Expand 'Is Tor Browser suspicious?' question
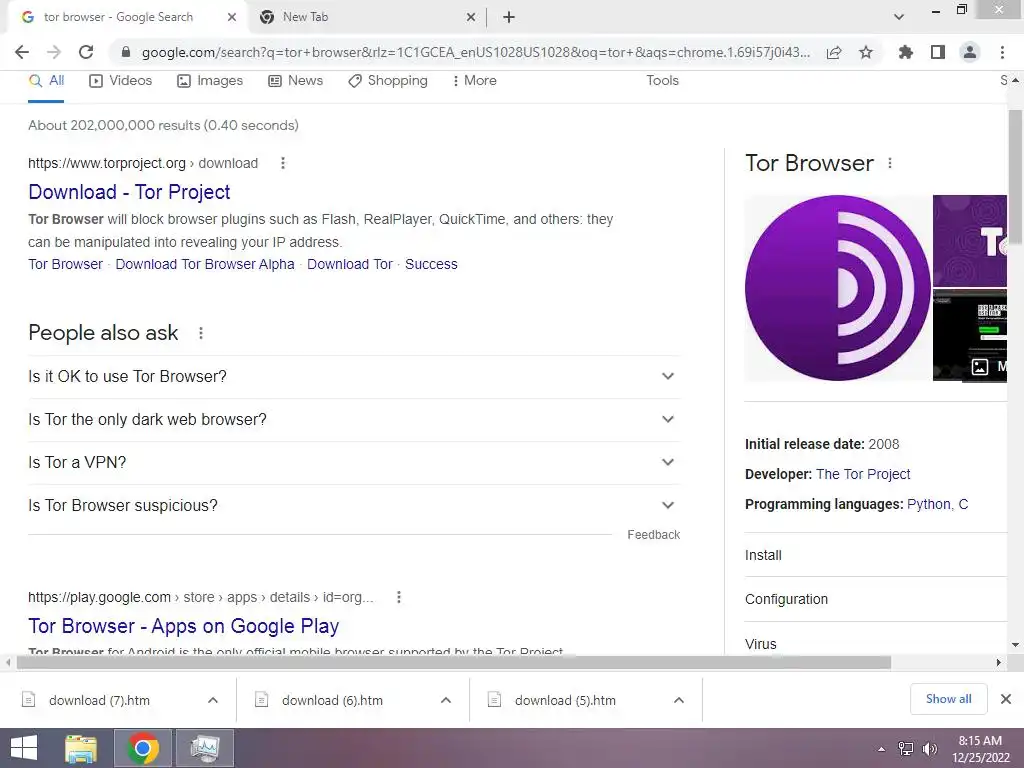 [354, 505]
